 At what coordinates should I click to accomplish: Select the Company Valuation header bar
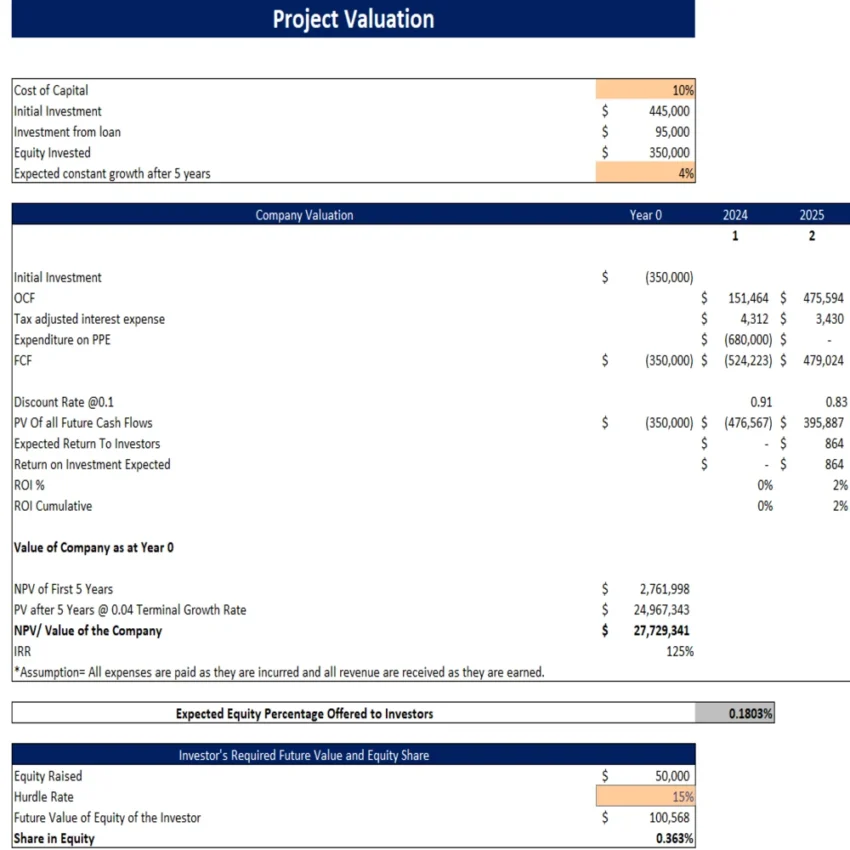pyautogui.click(x=304, y=214)
